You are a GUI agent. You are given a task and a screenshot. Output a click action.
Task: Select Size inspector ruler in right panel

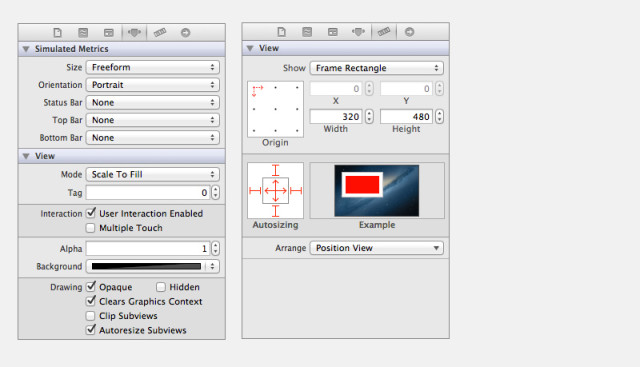[384, 32]
